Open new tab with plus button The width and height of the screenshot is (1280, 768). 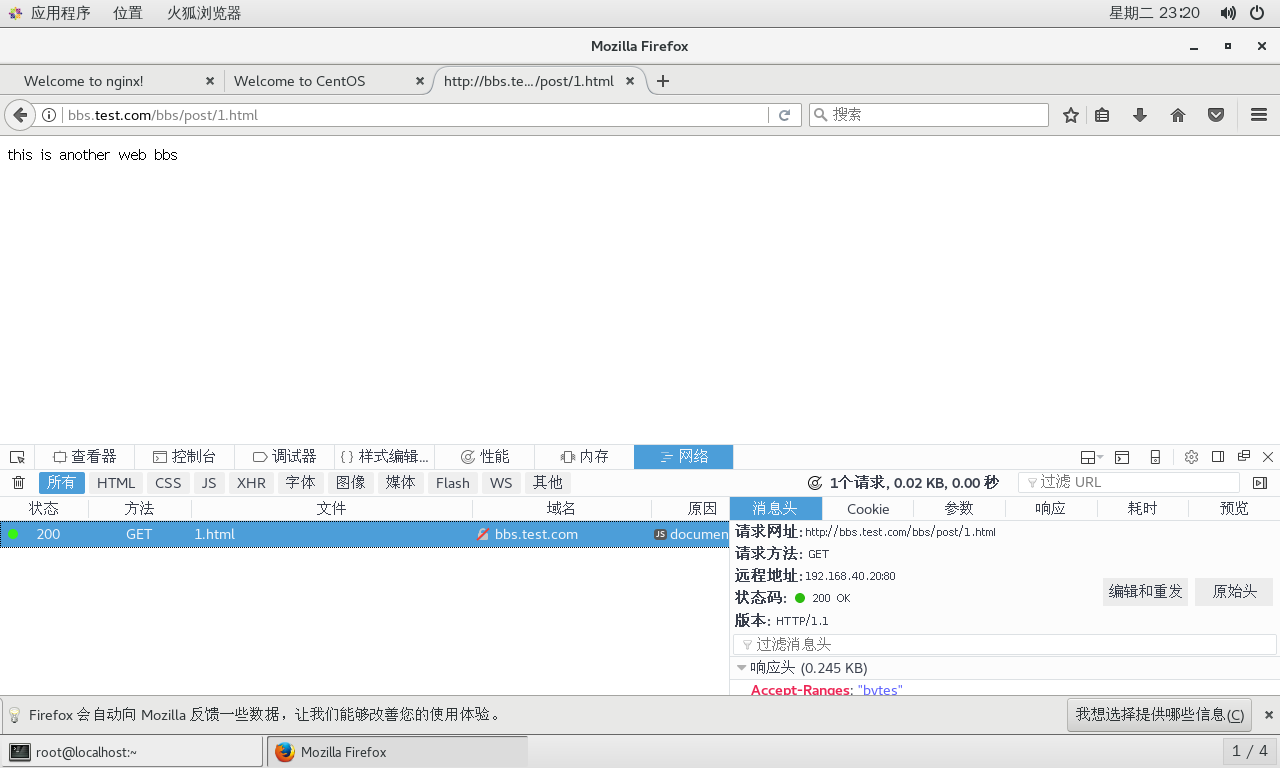coord(662,81)
